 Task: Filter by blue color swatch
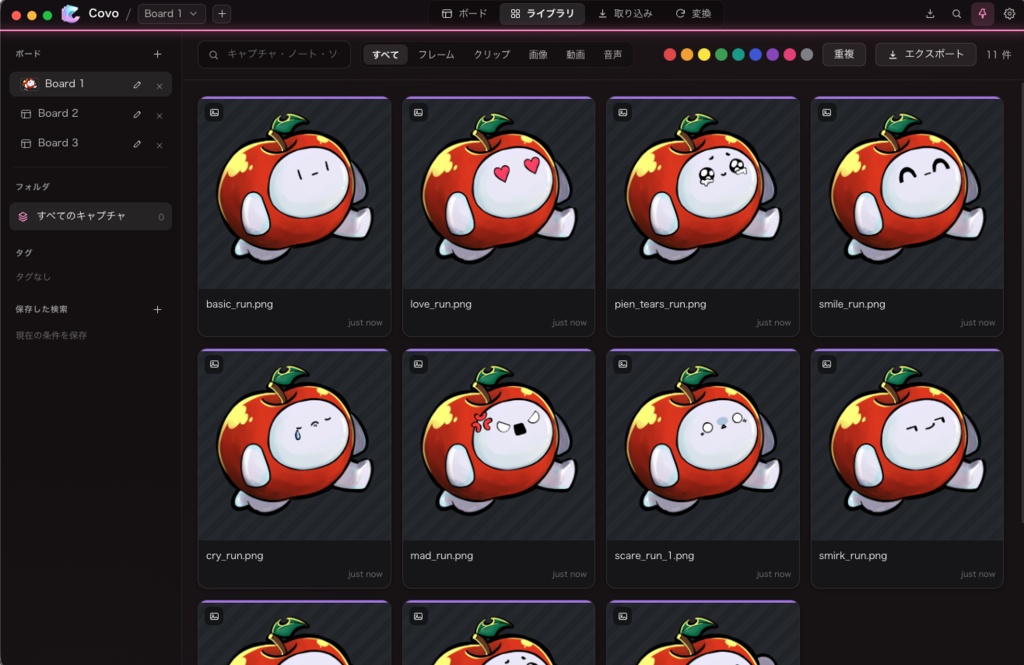click(x=756, y=55)
